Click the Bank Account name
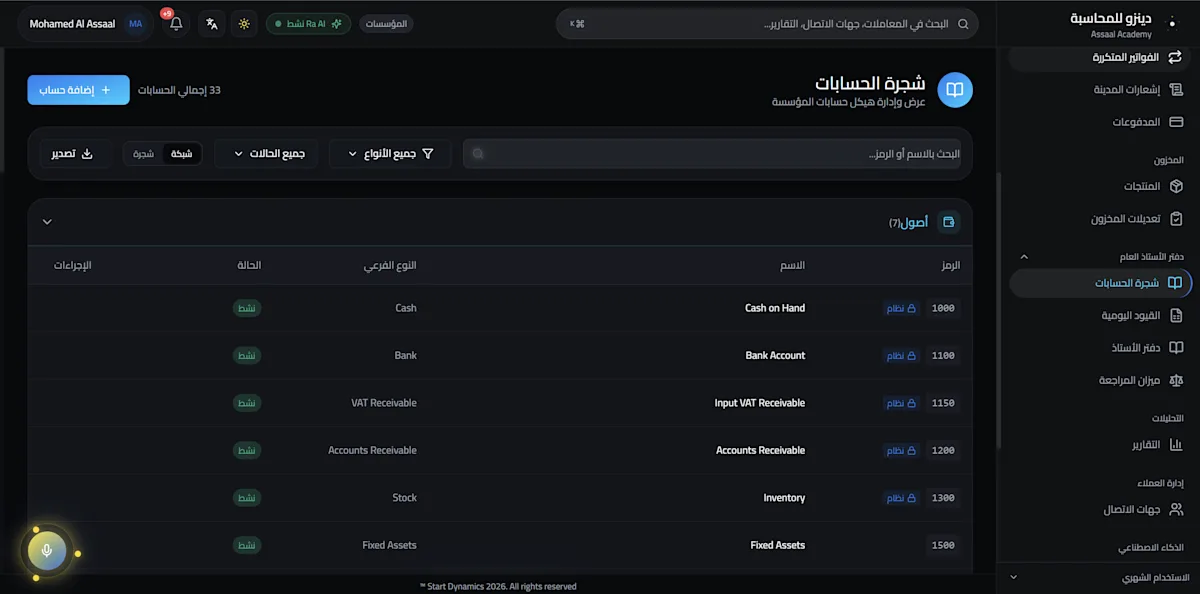The width and height of the screenshot is (1200, 594). coord(775,355)
